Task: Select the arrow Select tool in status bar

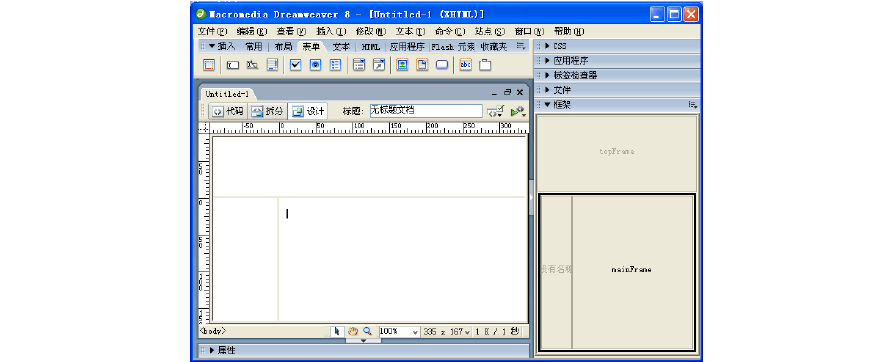Action: 337,331
